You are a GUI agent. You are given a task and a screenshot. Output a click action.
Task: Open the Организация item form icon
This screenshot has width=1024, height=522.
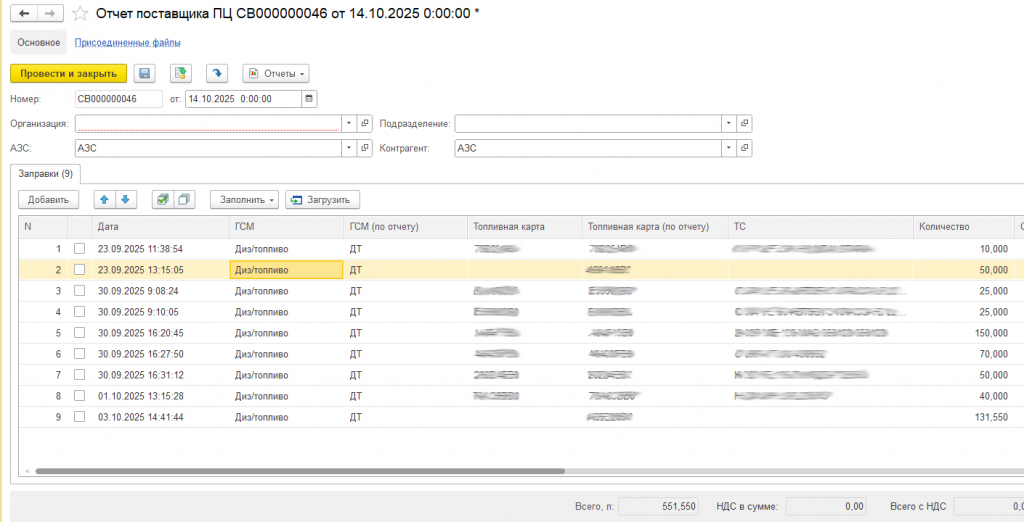point(365,123)
